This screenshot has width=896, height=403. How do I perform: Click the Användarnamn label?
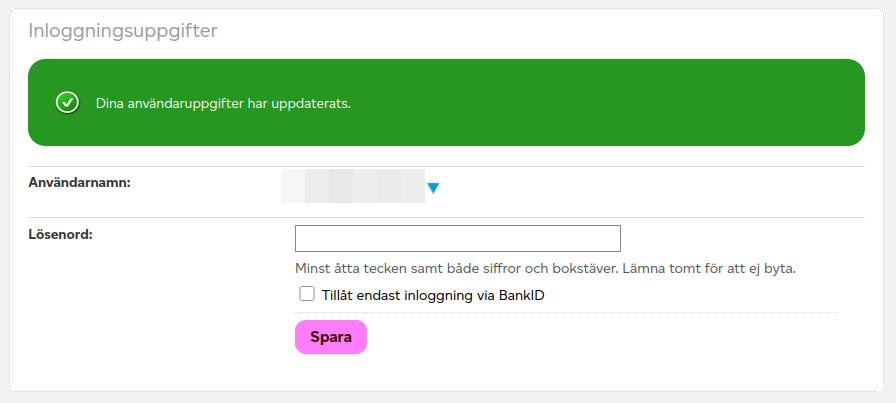pyautogui.click(x=80, y=182)
